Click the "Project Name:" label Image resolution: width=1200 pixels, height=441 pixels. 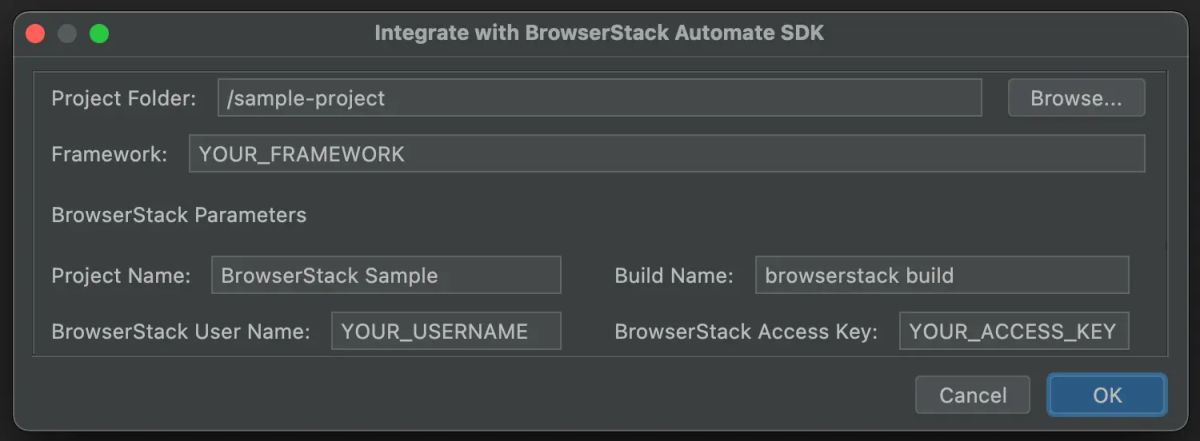click(121, 275)
